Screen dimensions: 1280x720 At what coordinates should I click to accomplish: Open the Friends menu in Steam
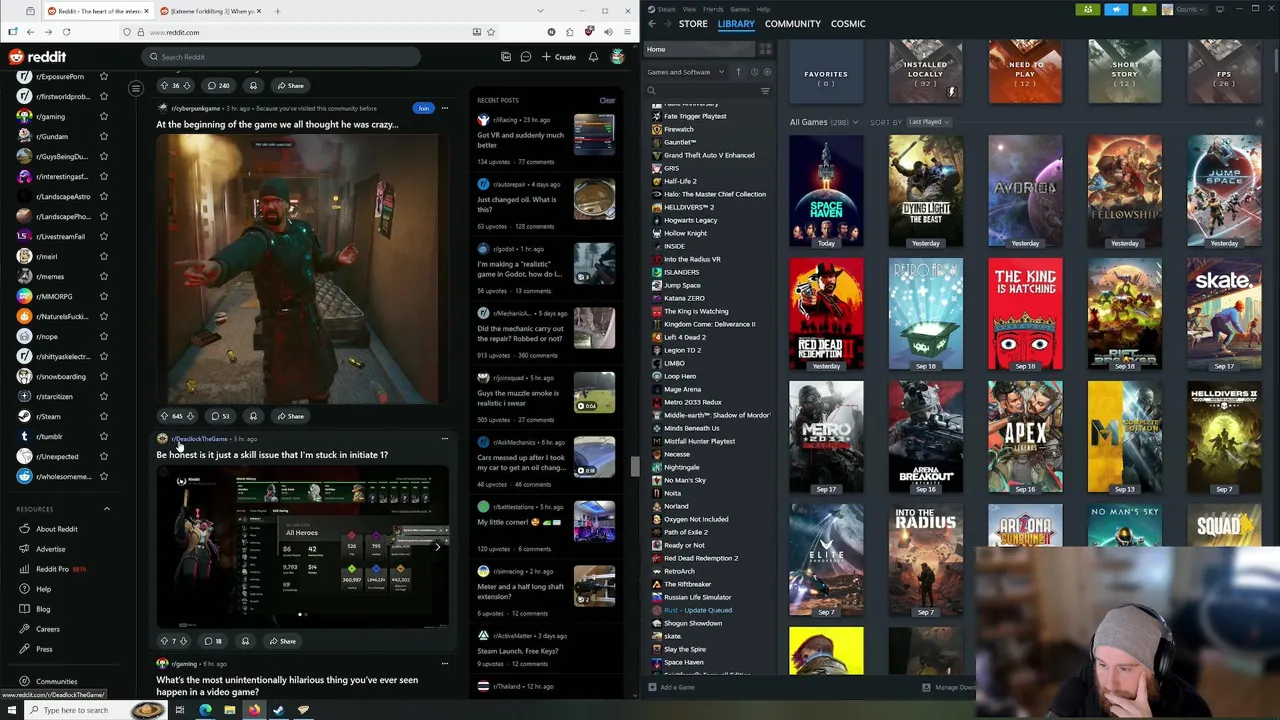coord(713,9)
